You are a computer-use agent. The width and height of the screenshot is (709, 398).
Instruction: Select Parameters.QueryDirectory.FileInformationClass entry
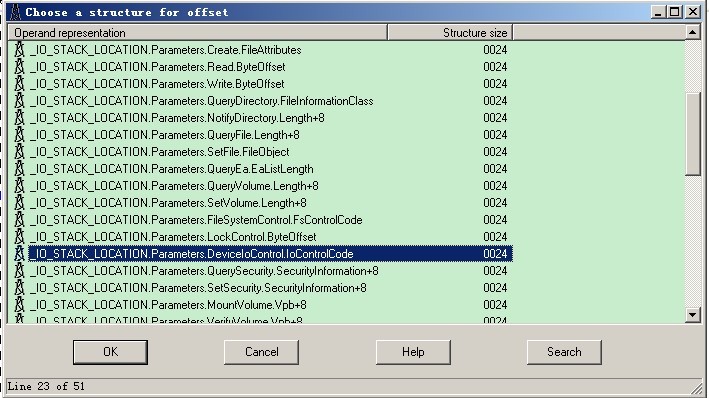(202, 101)
